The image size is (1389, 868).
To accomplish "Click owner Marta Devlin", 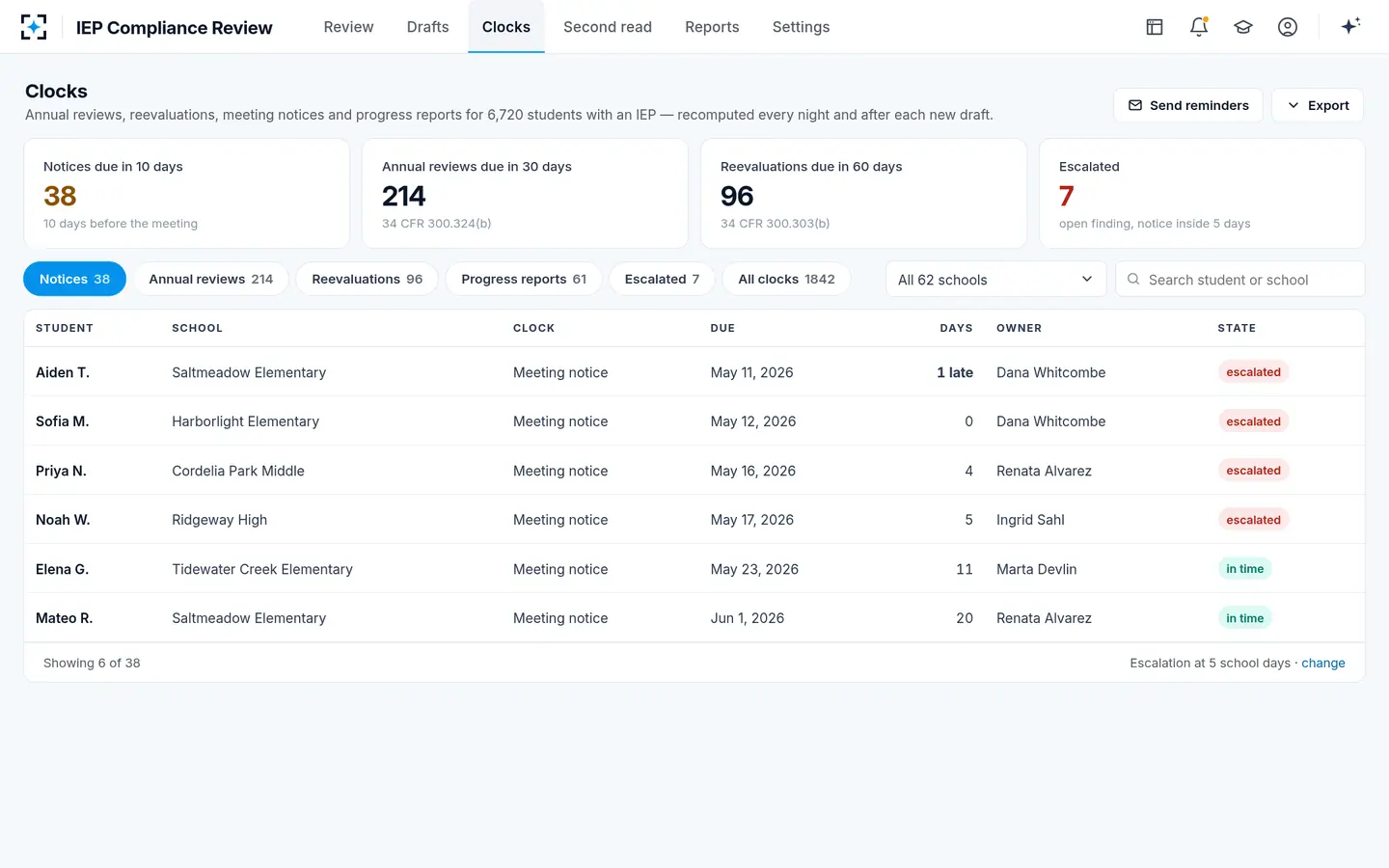I will 1036,569.
